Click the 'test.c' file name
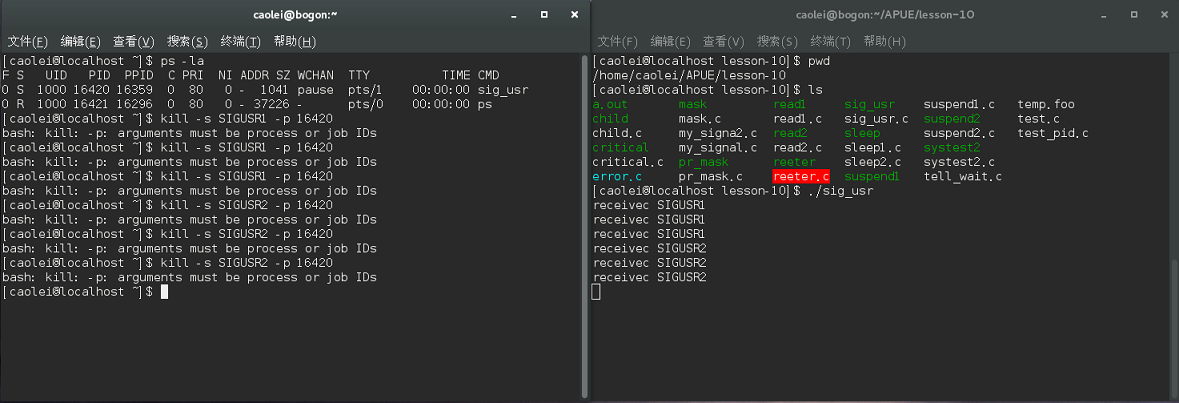1179x403 pixels. (1038, 119)
